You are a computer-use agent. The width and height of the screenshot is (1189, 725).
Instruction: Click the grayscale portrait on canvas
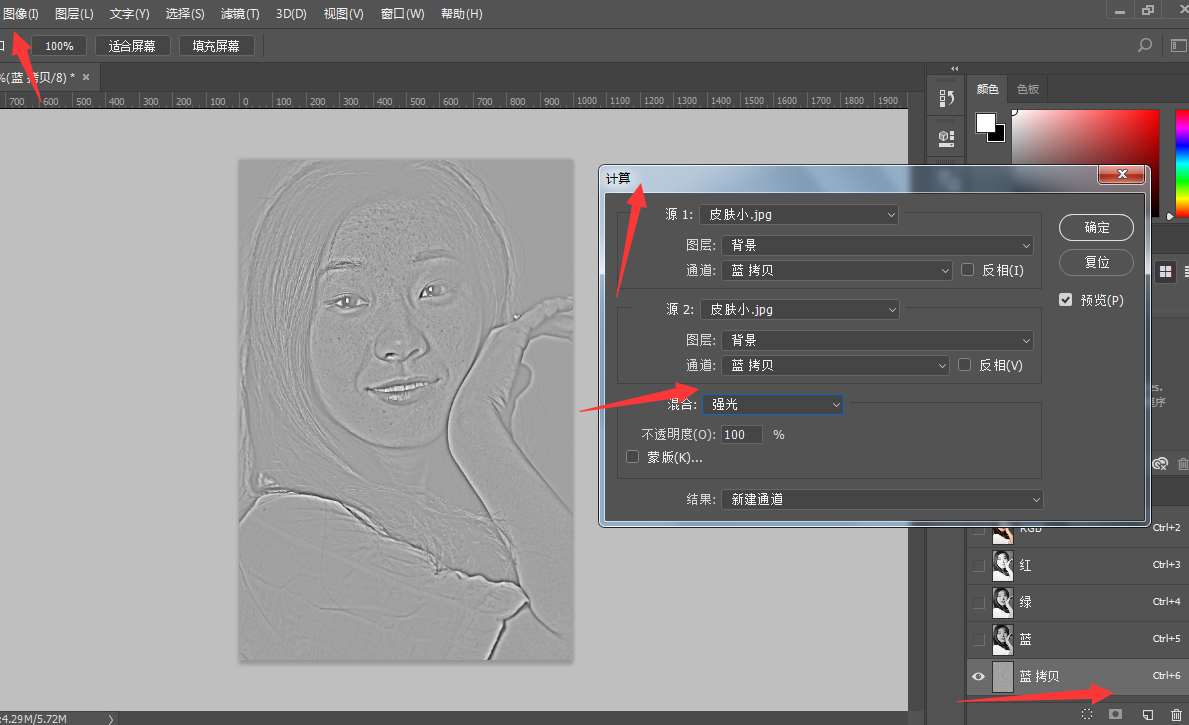406,410
